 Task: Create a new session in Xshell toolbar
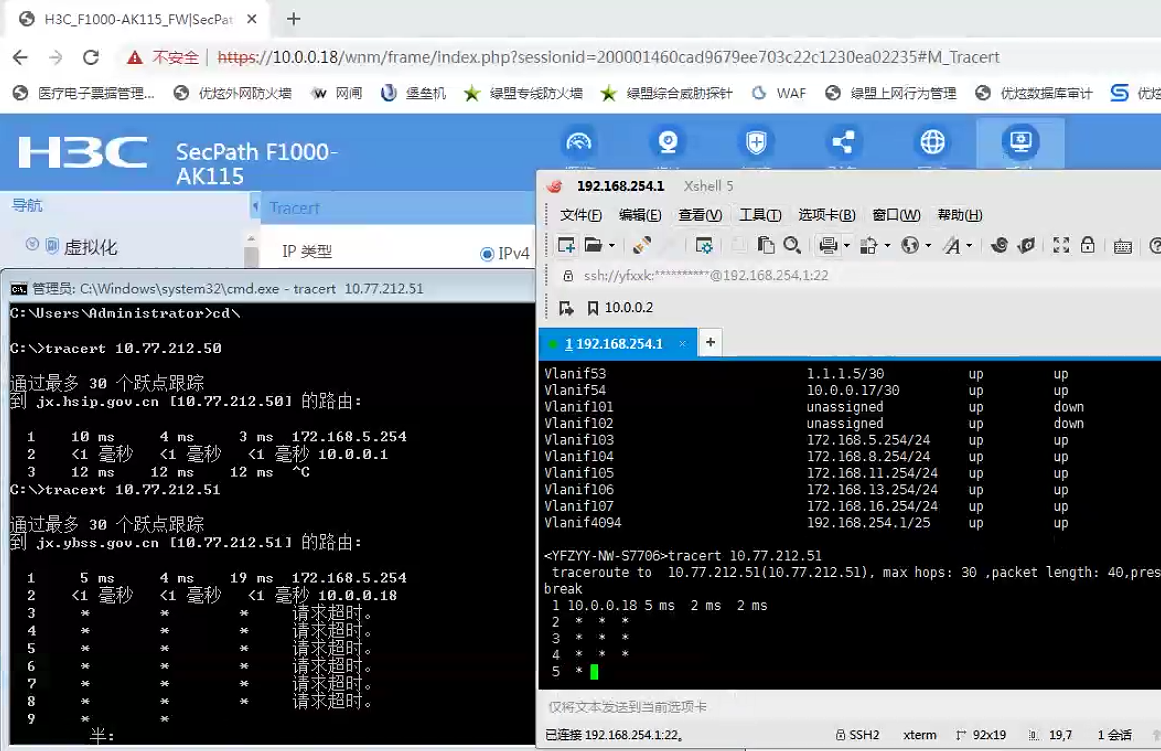(566, 245)
